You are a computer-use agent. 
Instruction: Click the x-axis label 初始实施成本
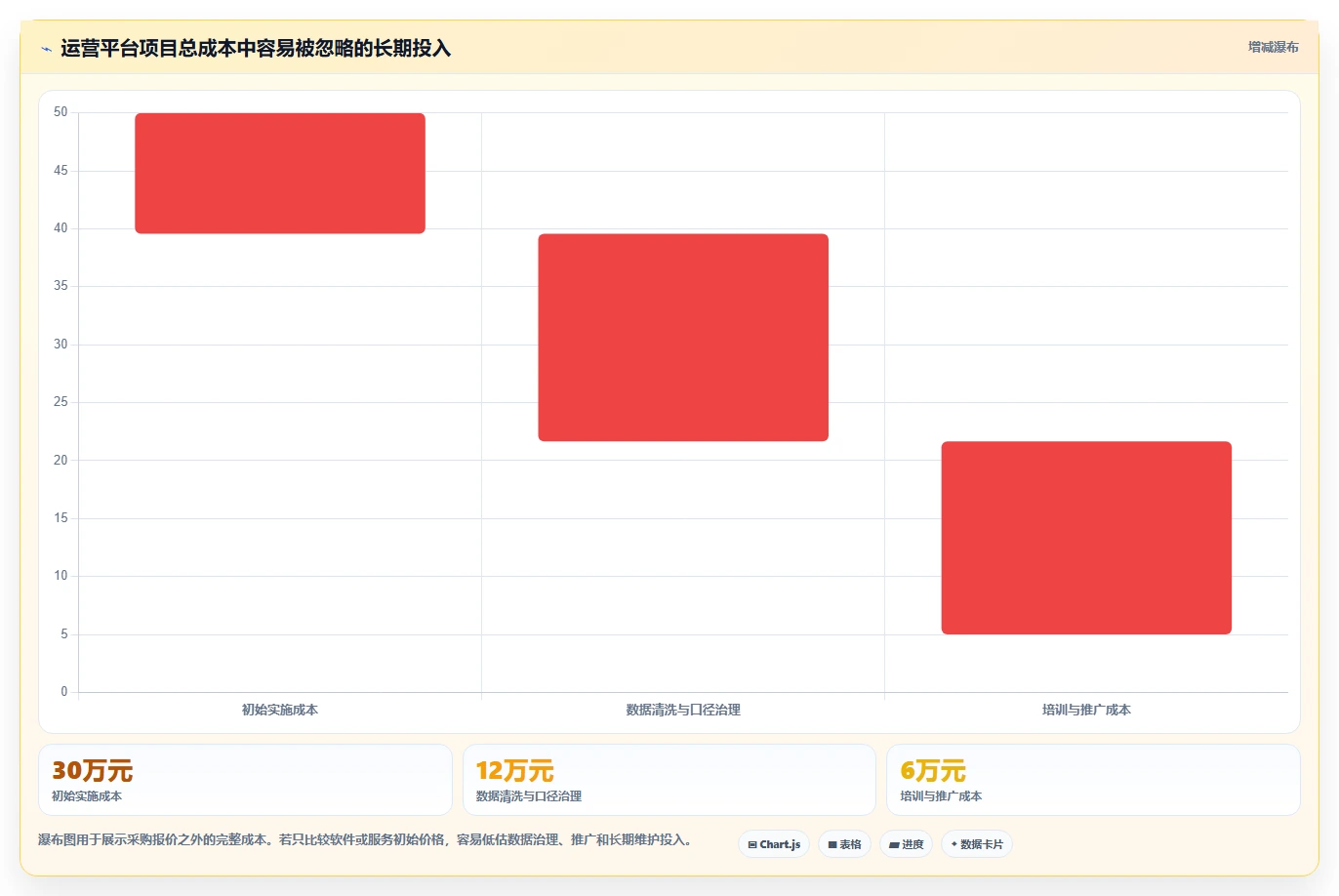tap(280, 710)
